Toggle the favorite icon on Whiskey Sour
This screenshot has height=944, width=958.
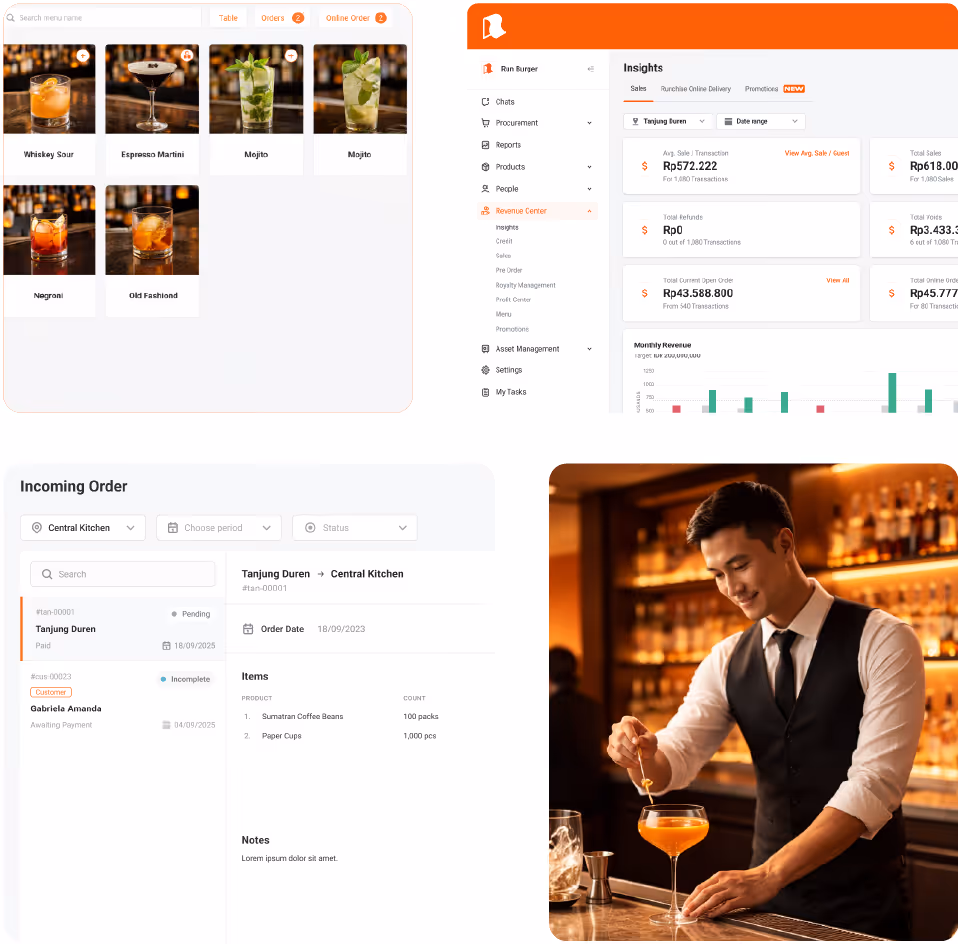click(83, 56)
